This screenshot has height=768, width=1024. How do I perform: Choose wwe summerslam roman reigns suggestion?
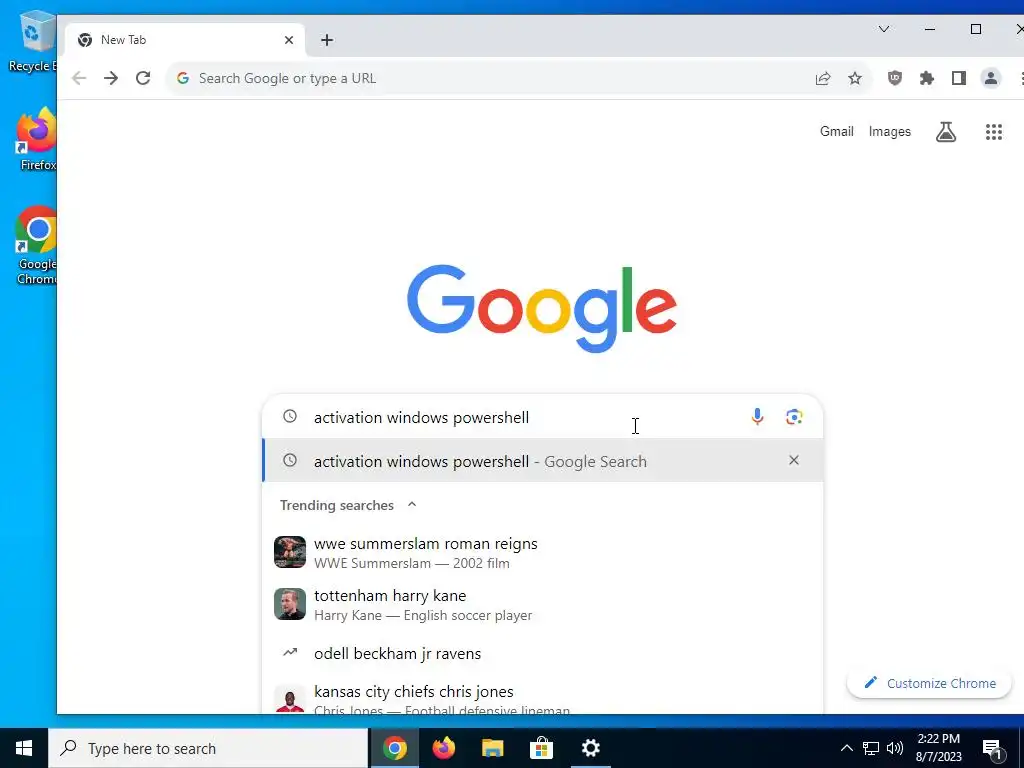point(542,552)
